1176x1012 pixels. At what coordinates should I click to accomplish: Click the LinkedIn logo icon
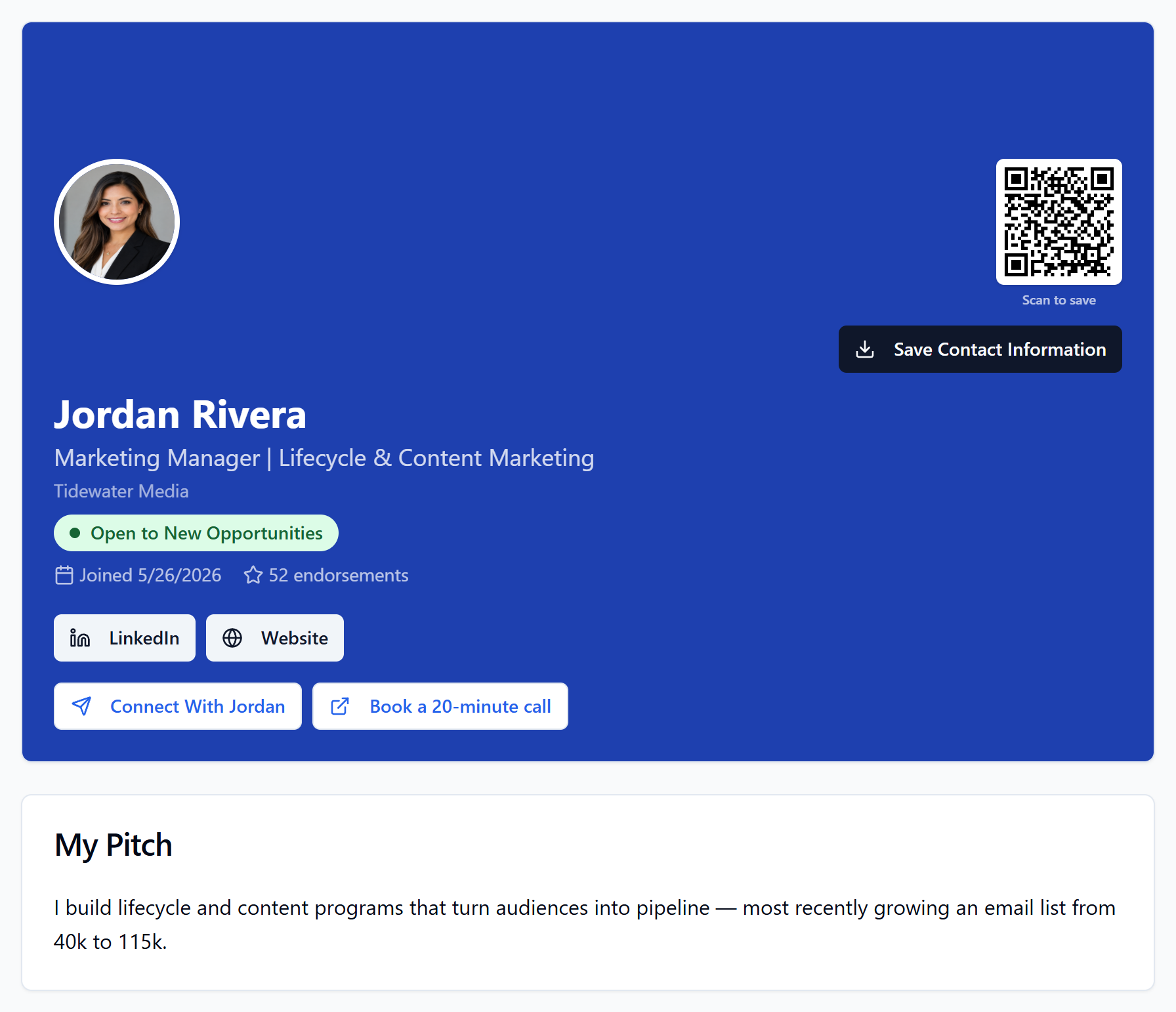pyautogui.click(x=80, y=638)
